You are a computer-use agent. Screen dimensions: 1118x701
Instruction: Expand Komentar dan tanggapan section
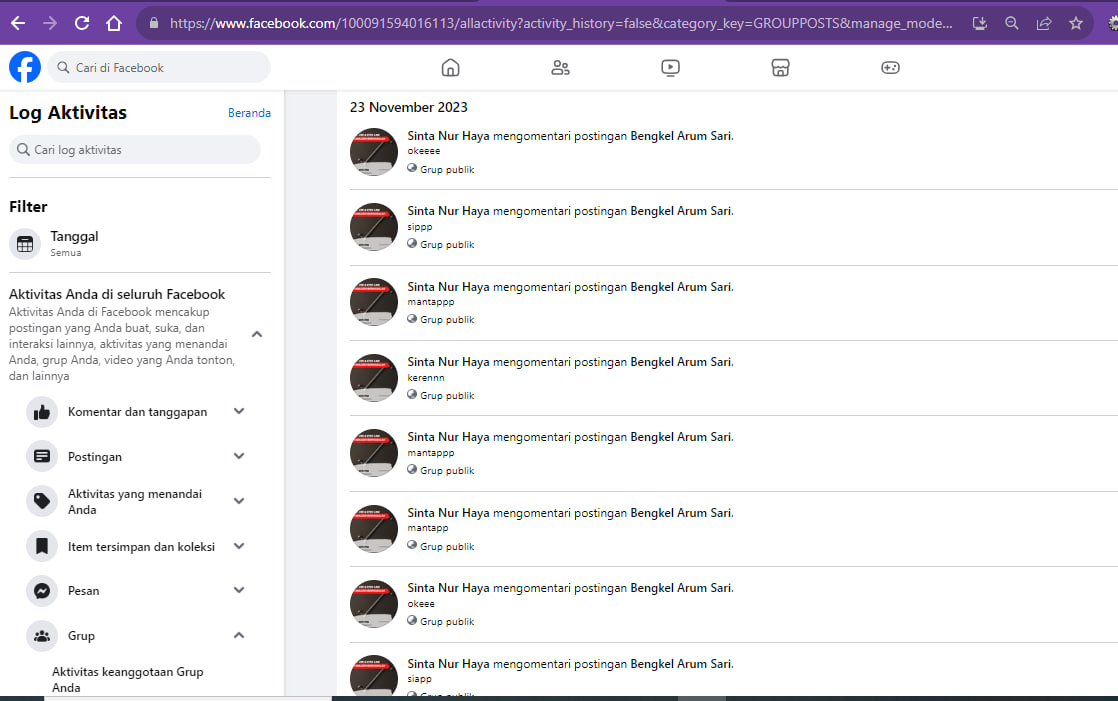point(239,411)
